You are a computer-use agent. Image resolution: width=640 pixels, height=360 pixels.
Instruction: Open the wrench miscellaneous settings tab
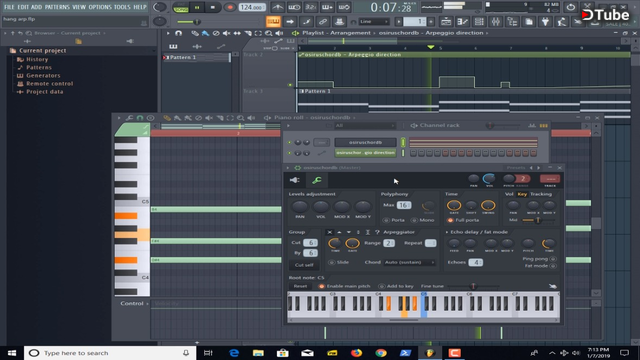click(x=317, y=180)
